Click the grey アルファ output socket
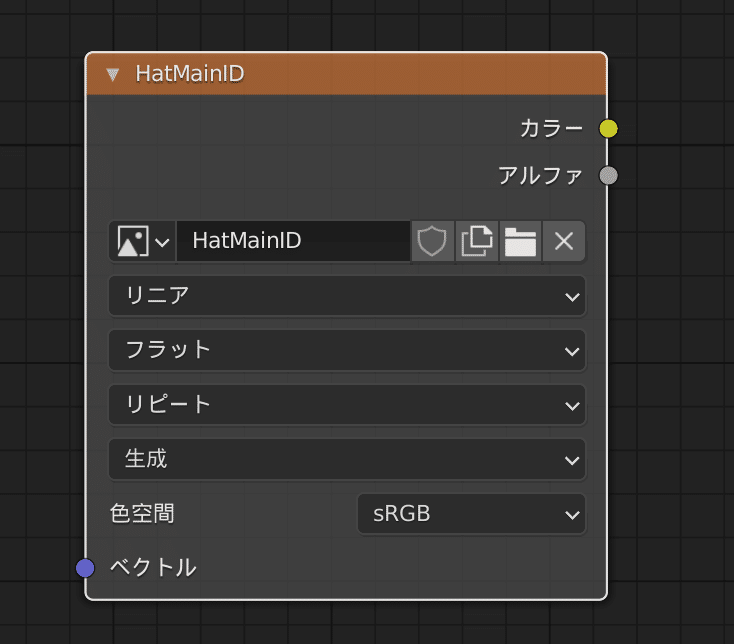Image resolution: width=734 pixels, height=644 pixels. [608, 176]
